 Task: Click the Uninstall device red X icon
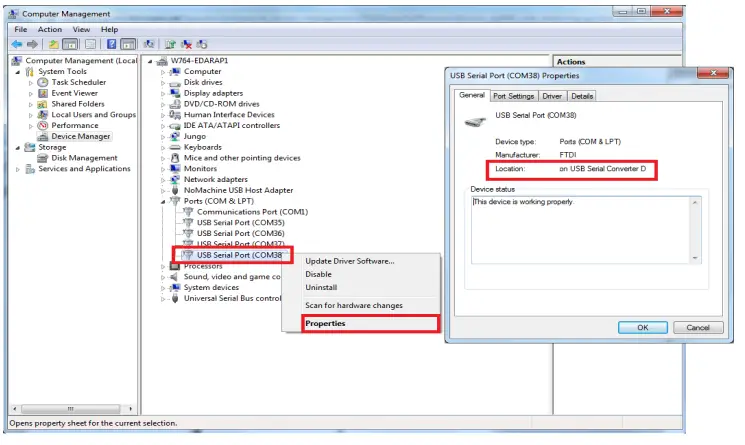pyautogui.click(x=186, y=44)
